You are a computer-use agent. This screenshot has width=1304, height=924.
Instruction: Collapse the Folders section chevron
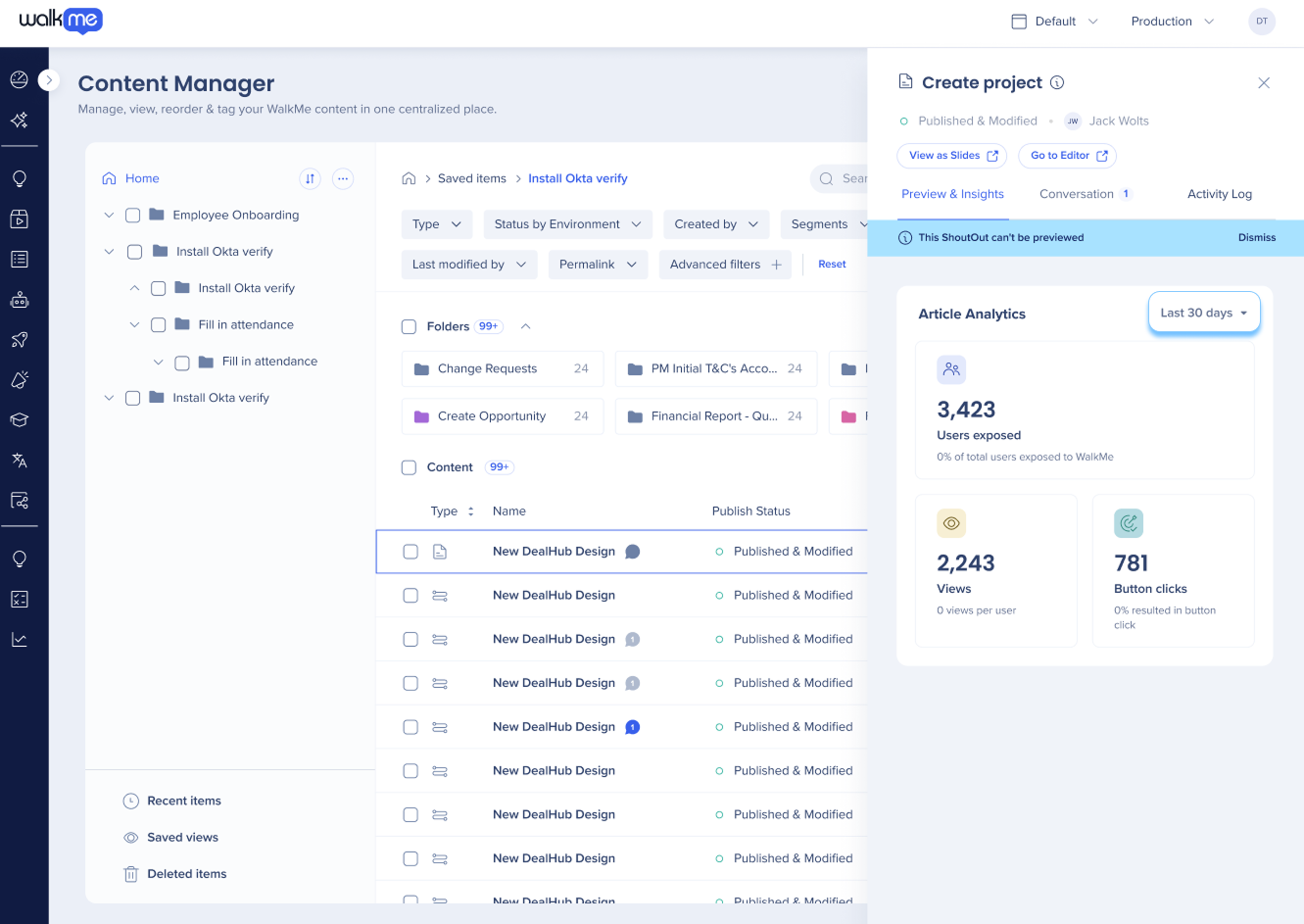pos(525,326)
